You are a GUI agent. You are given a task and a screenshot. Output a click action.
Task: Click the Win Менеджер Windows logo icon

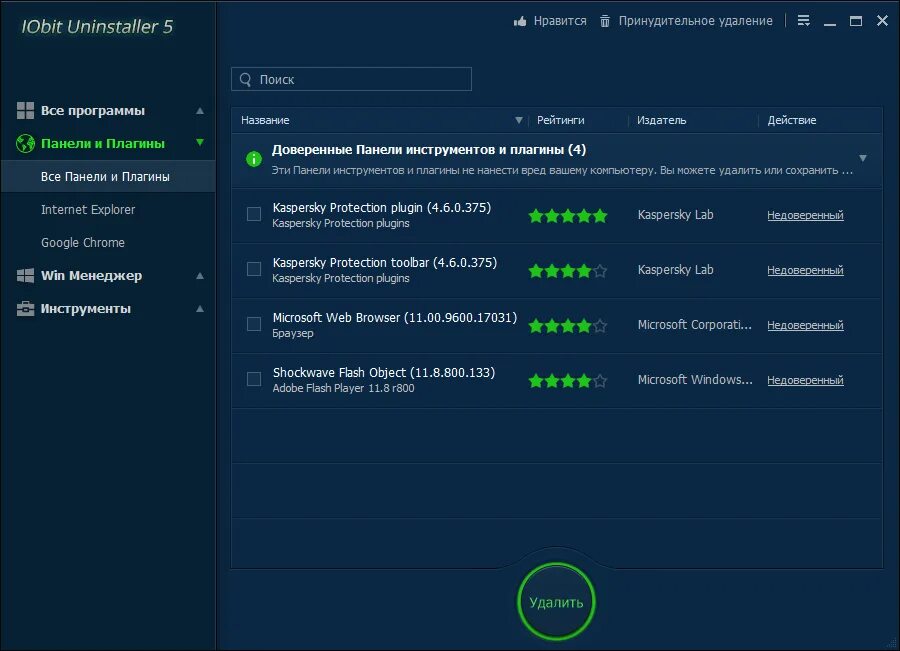tap(25, 276)
